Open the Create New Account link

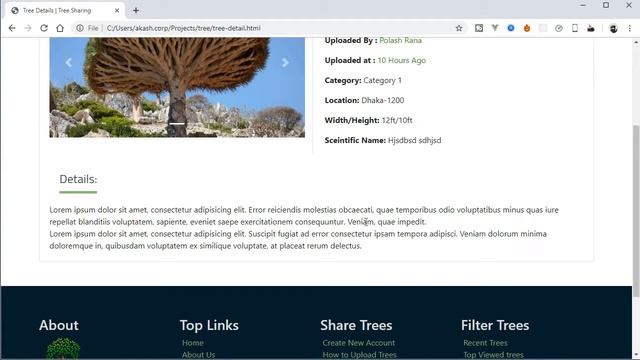pos(359,343)
